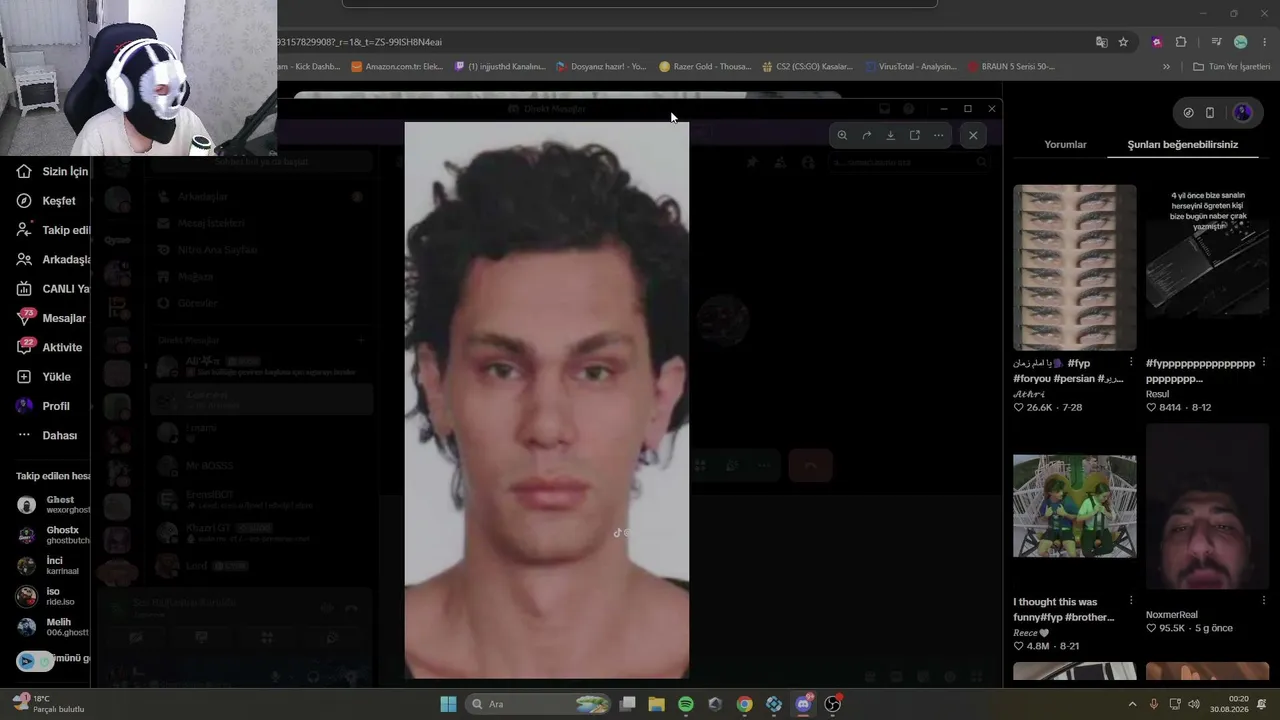Click the taskbar Ara search box
Viewport: 1280px width, 720px height.
(x=538, y=704)
